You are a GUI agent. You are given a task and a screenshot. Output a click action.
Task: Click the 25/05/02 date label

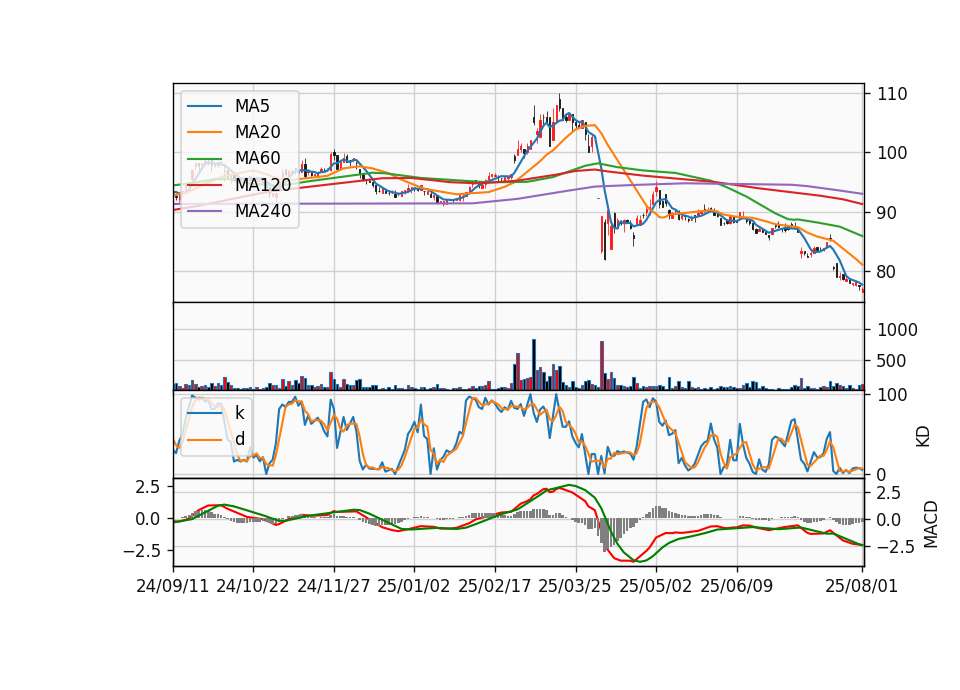click(x=656, y=587)
